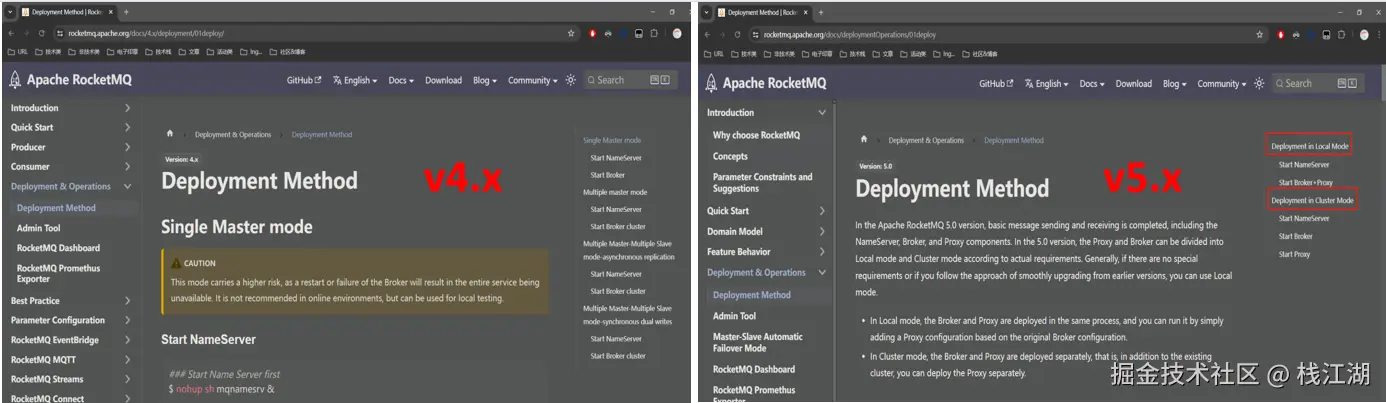Jump to Deployment in Local Mode

[1310, 147]
